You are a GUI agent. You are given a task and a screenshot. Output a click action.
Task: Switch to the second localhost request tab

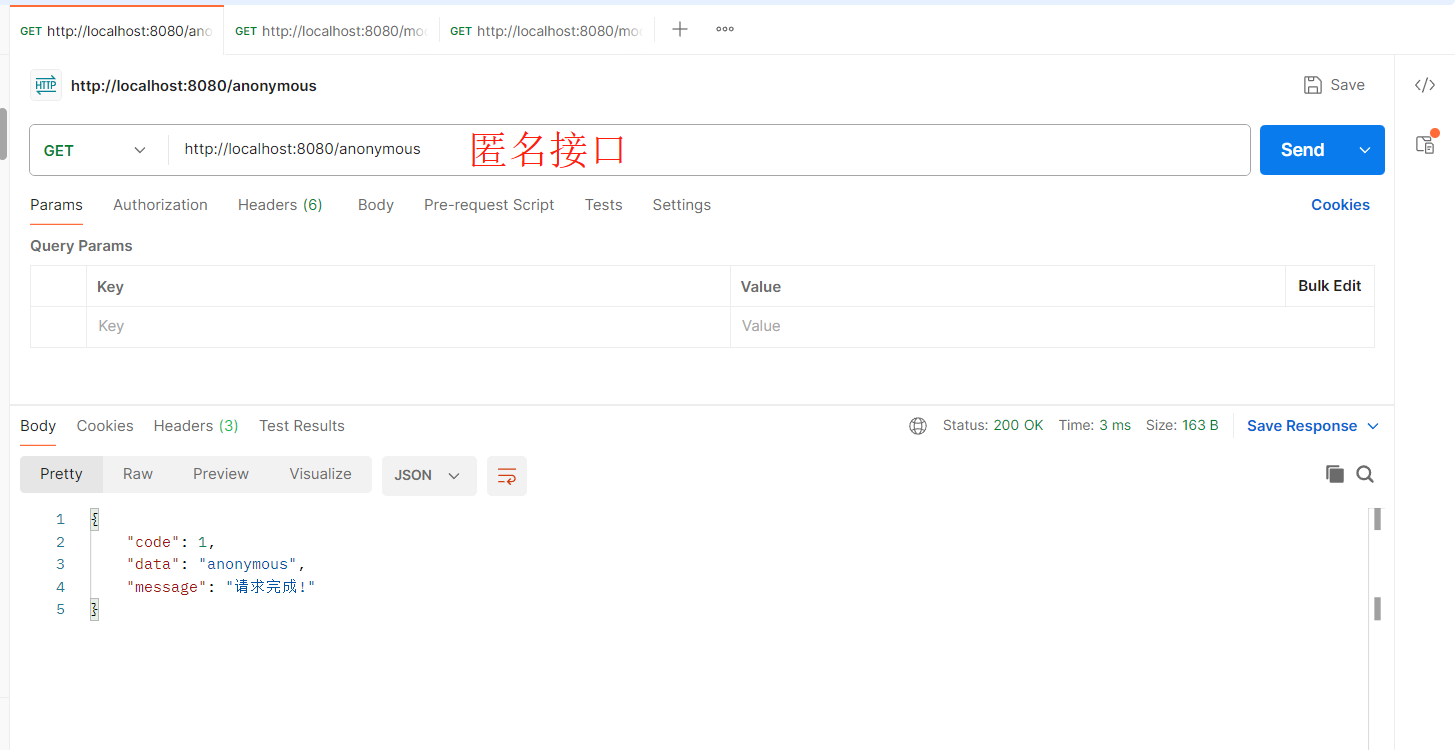click(x=331, y=31)
